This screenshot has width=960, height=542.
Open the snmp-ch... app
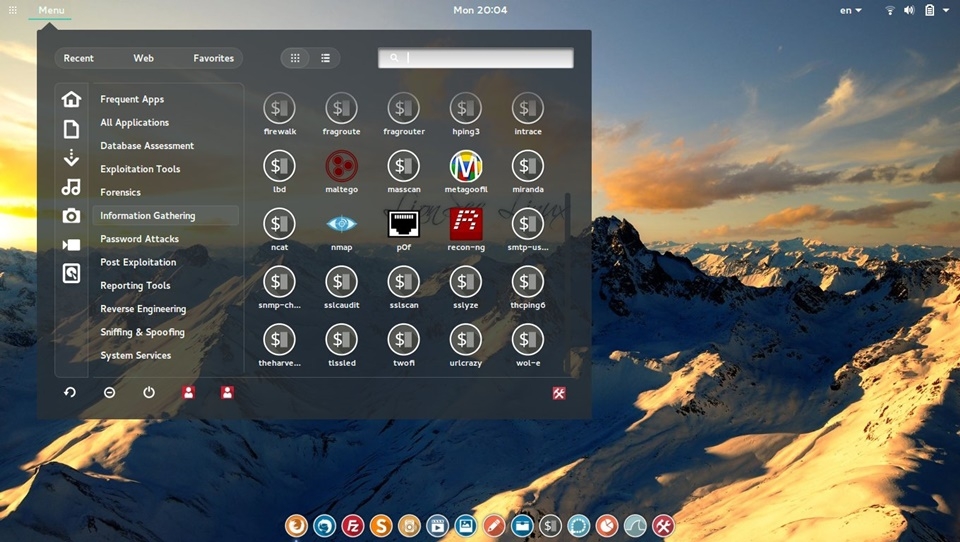[279, 288]
